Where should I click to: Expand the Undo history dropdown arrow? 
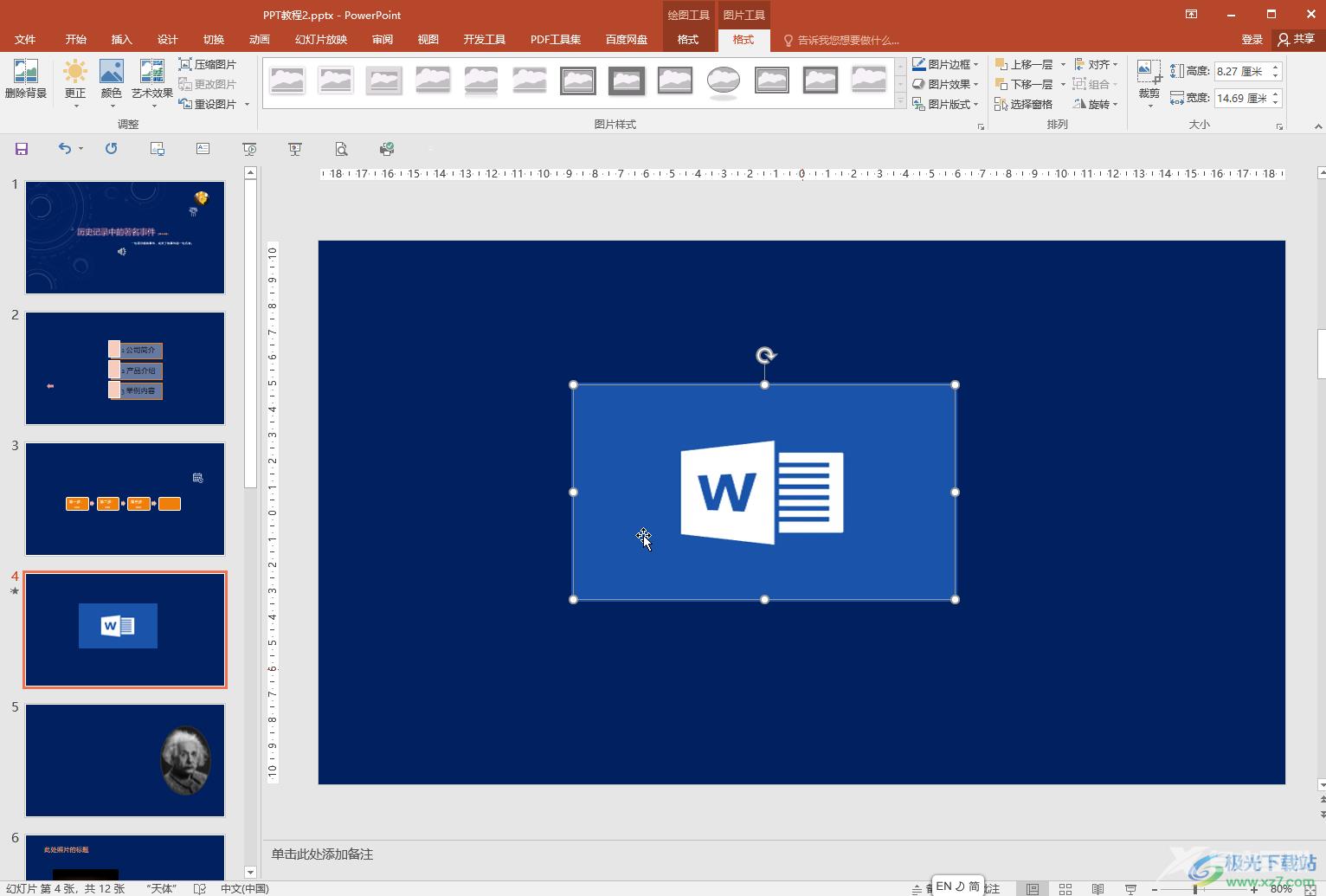(x=81, y=149)
